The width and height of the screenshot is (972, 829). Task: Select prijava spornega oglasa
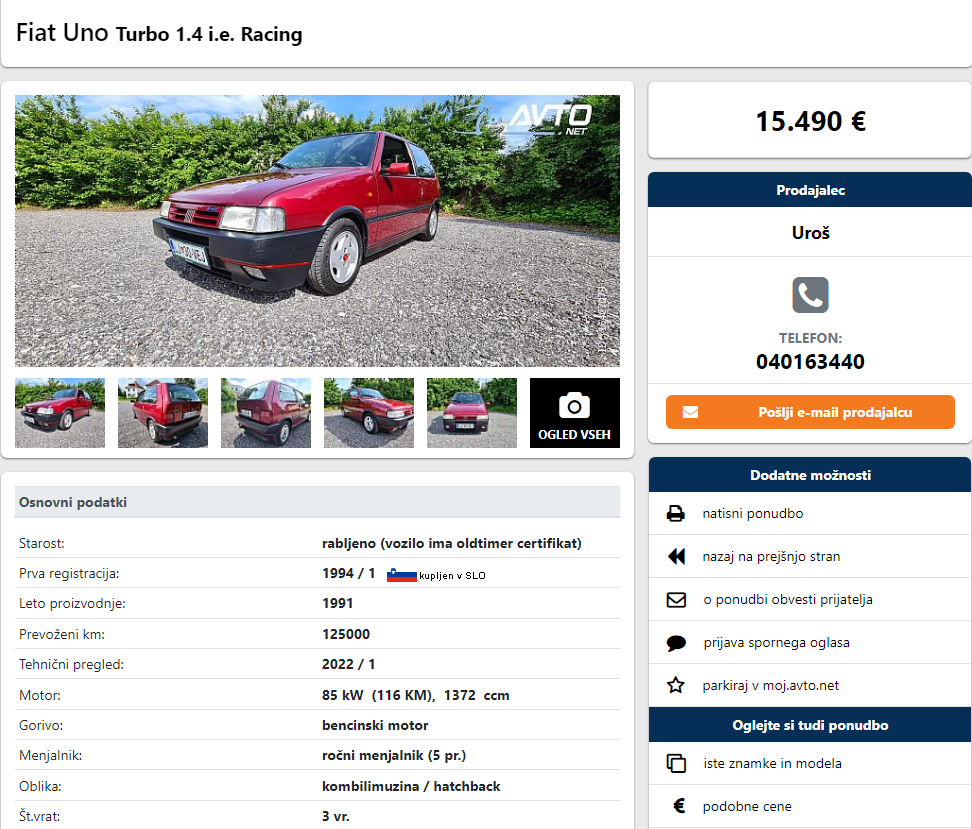776,642
